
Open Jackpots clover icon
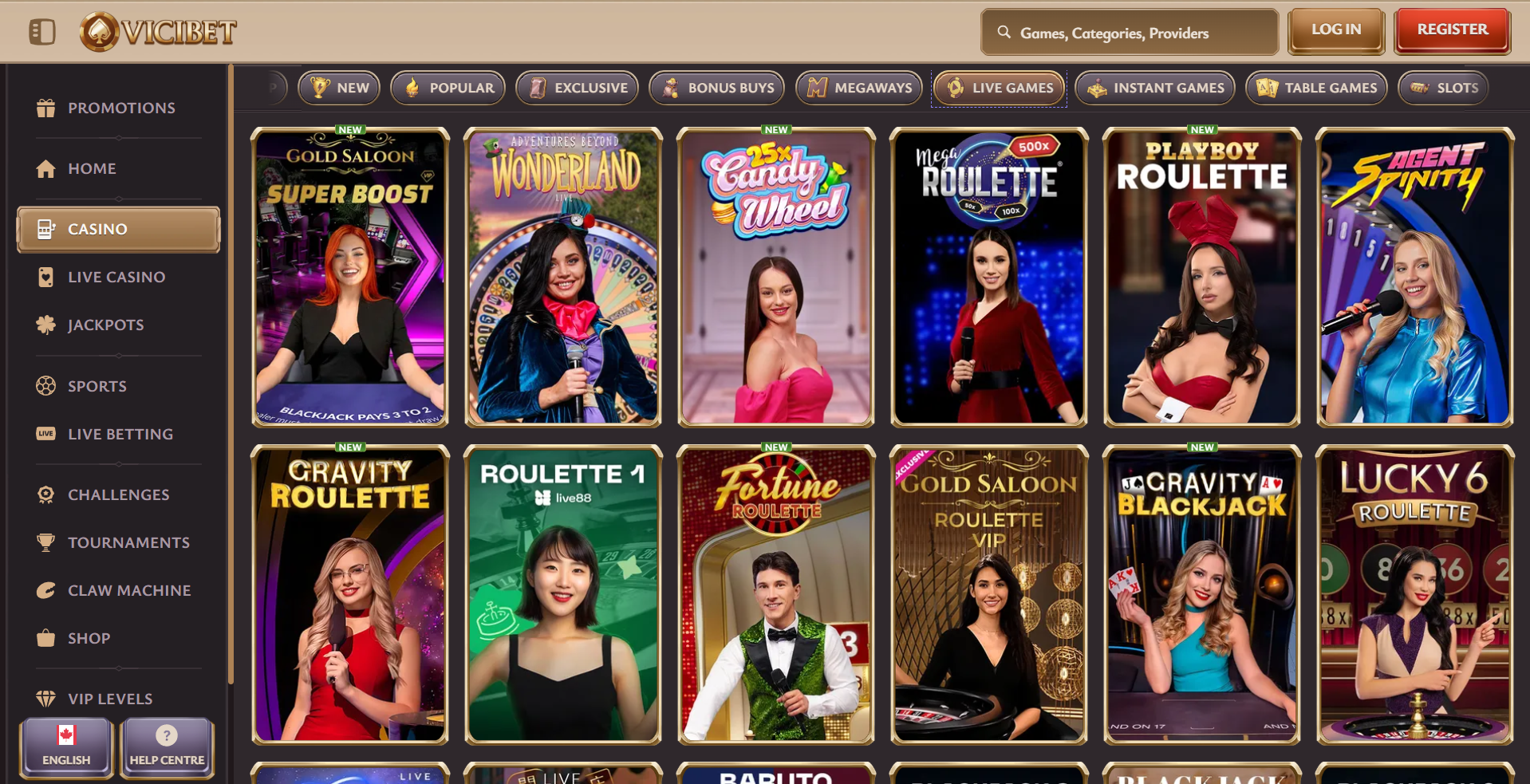(45, 325)
